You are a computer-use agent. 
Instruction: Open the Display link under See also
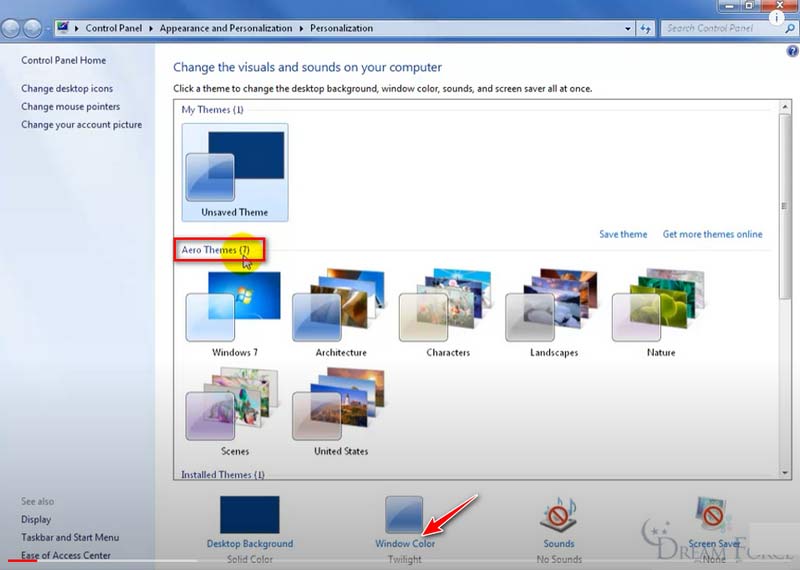pyautogui.click(x=36, y=519)
